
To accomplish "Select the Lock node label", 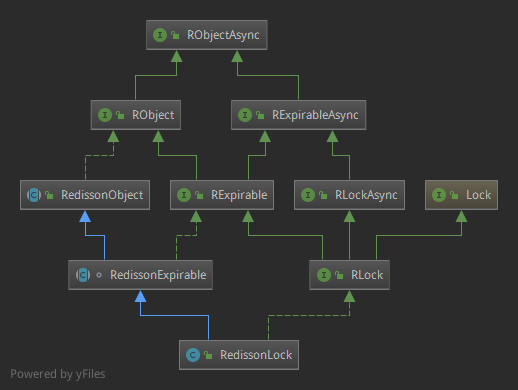I will [478, 195].
